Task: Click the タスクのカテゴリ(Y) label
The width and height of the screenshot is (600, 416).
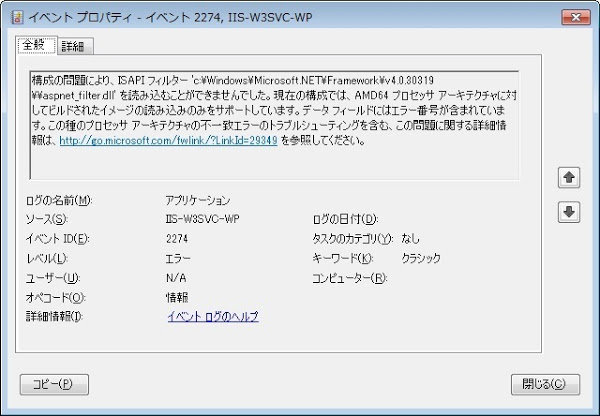Action: pyautogui.click(x=352, y=239)
